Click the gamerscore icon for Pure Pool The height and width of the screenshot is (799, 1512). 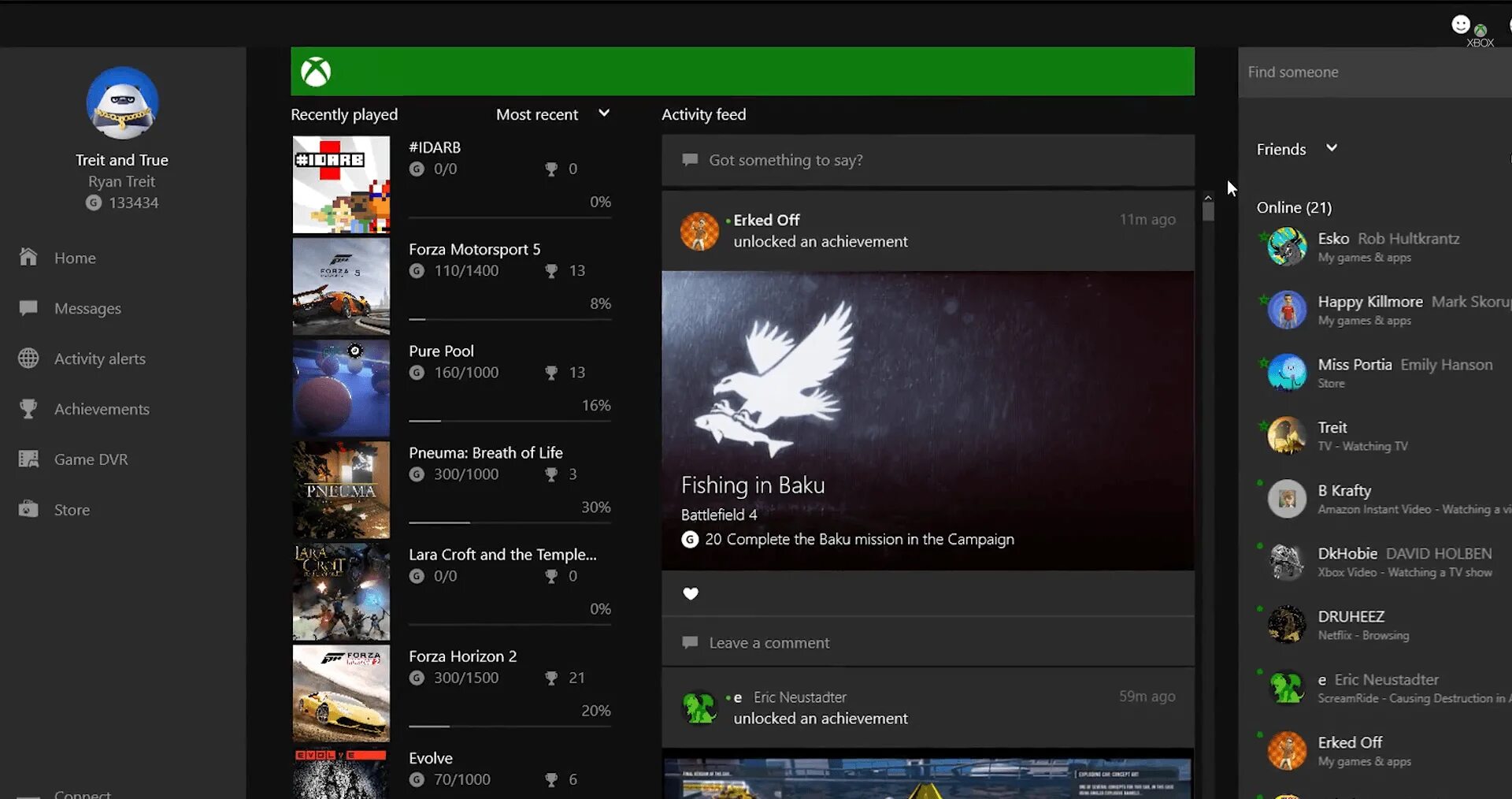(417, 372)
